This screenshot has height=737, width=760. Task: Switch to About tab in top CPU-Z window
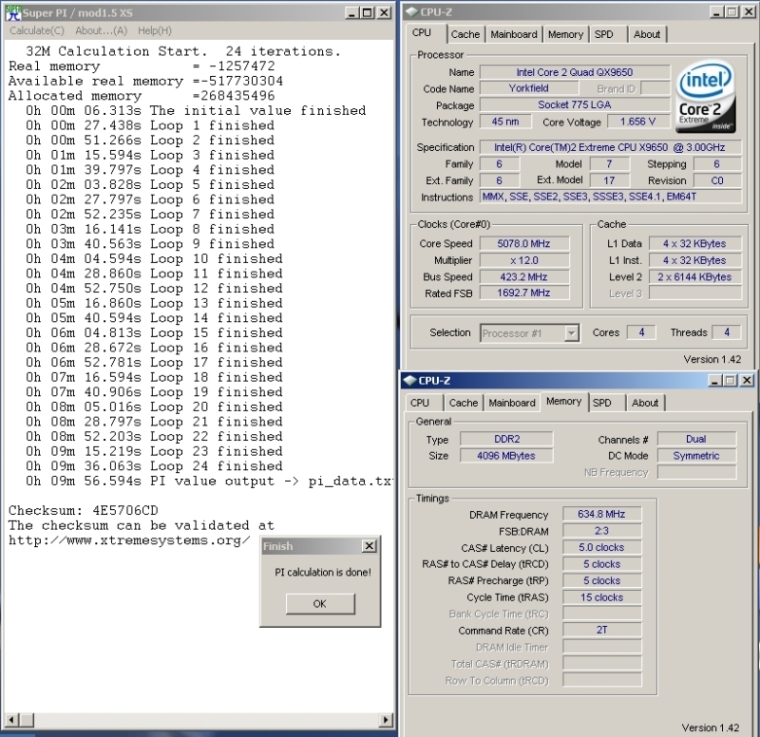(647, 34)
